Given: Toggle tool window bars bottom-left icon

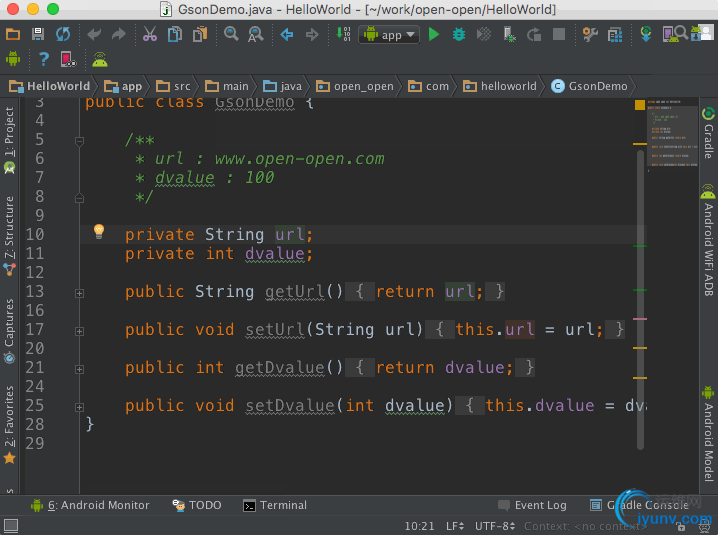Looking at the screenshot, I should pyautogui.click(x=11, y=526).
